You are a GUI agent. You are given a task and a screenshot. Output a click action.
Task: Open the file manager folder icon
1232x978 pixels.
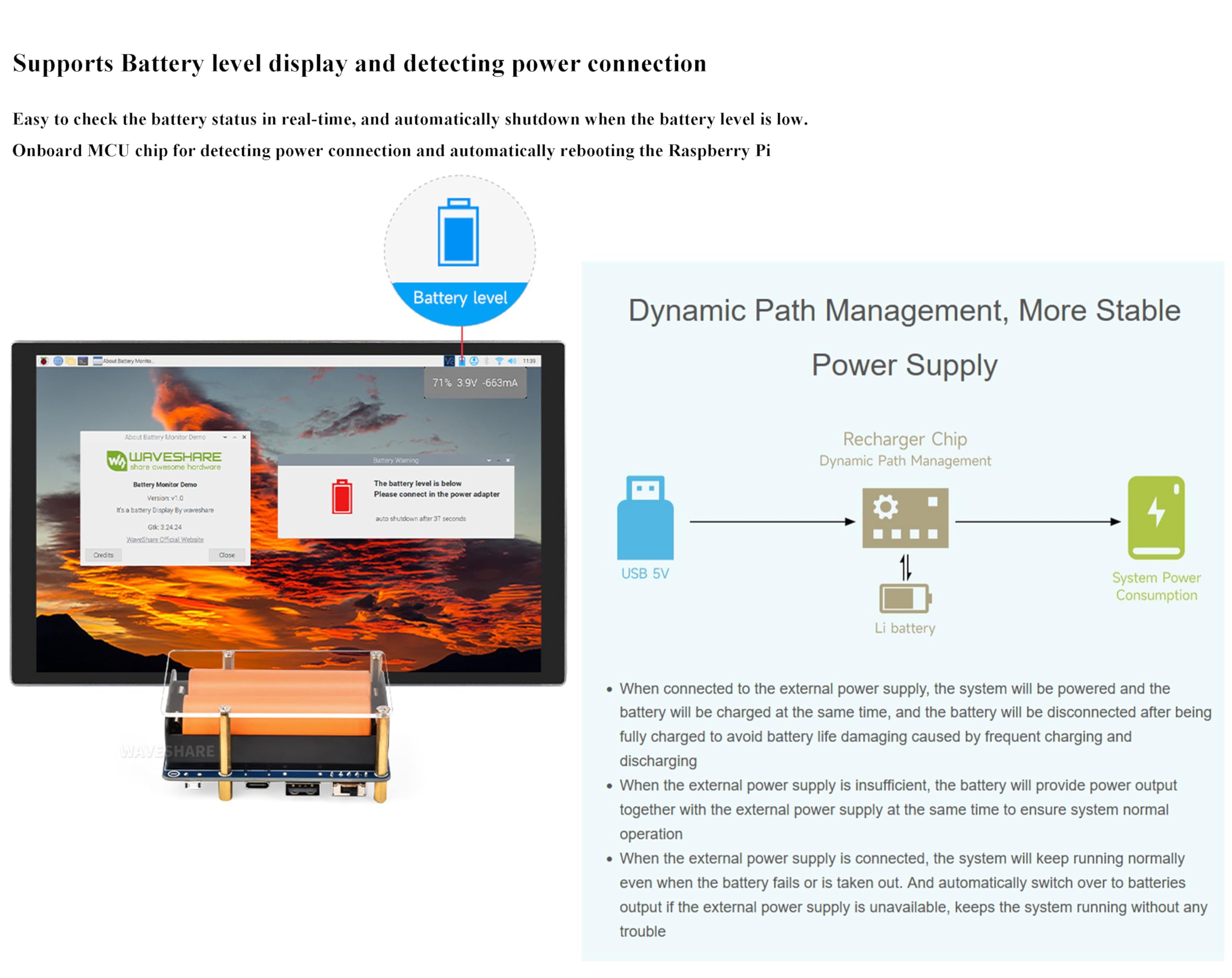(70, 361)
